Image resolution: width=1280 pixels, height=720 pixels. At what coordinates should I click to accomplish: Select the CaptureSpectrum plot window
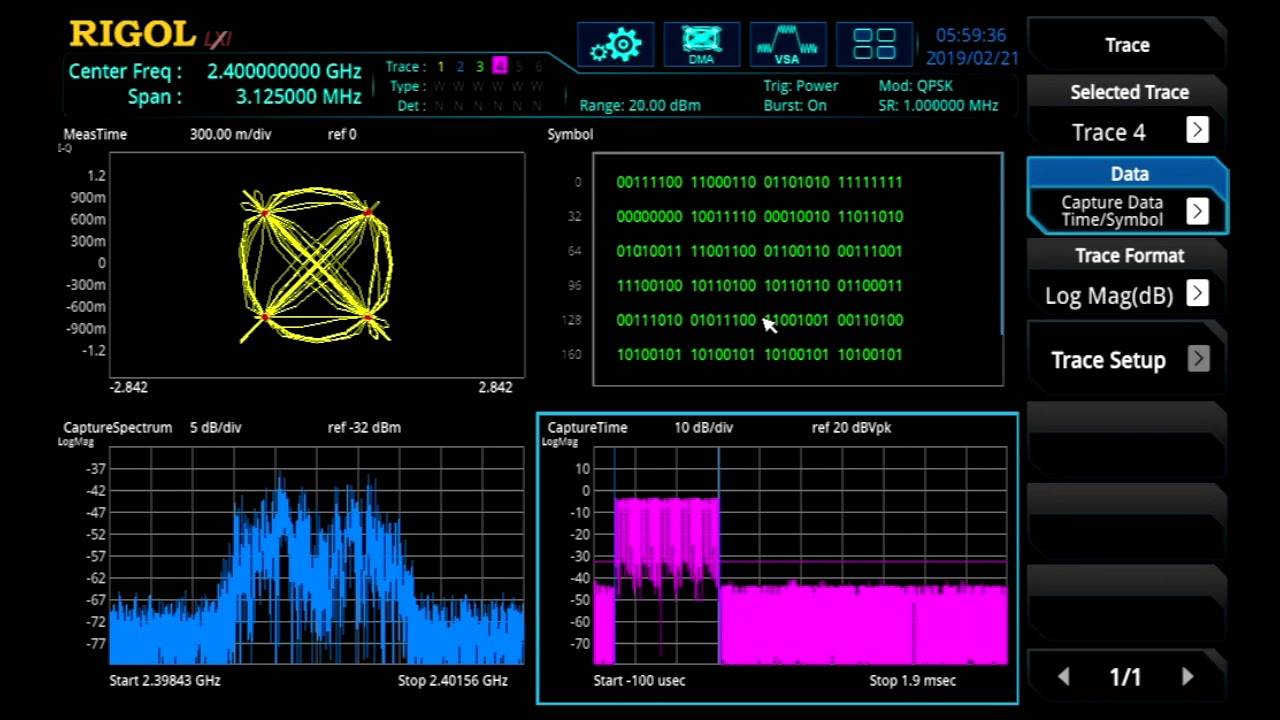tap(317, 556)
